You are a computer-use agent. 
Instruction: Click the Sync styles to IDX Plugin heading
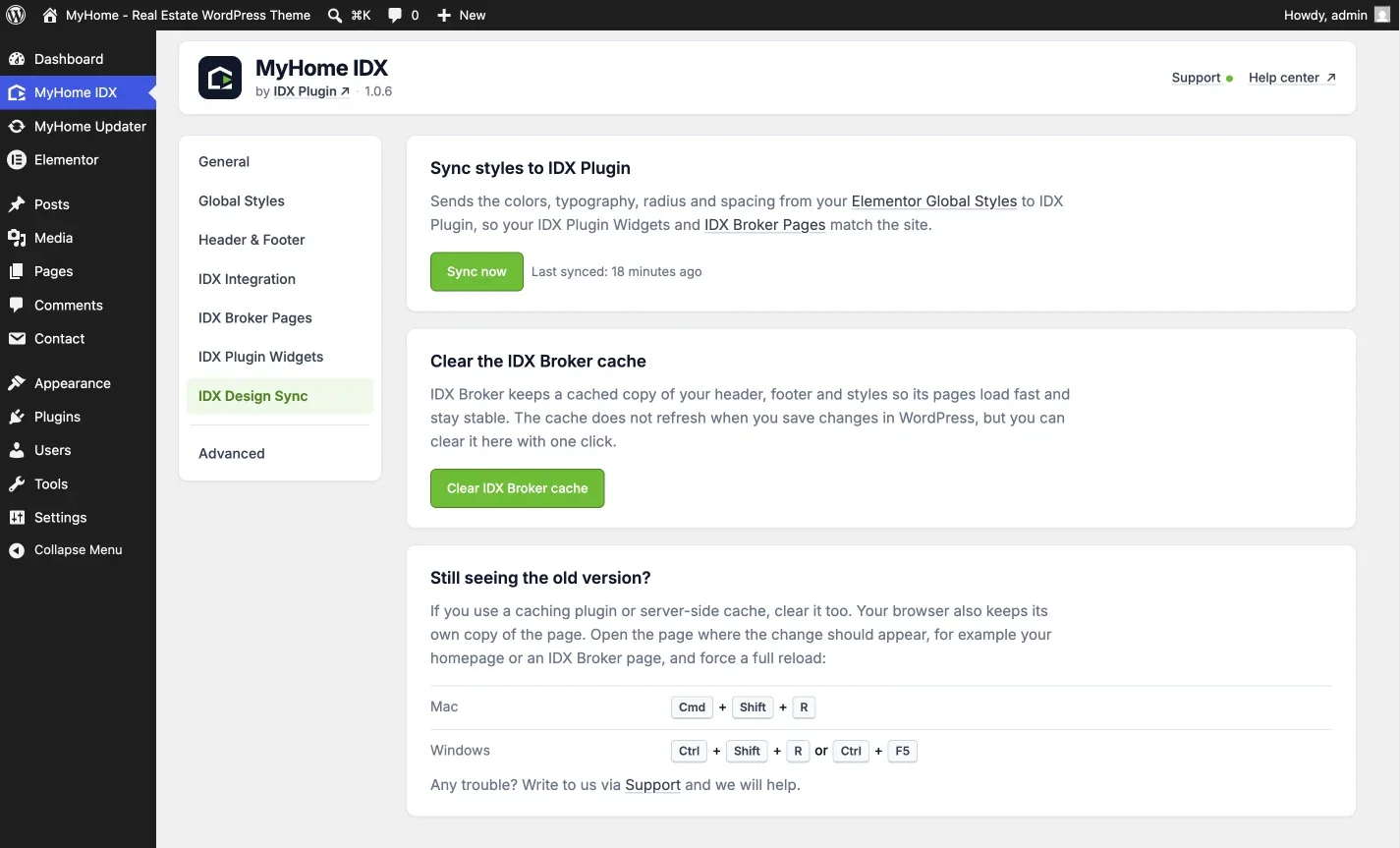[x=531, y=168]
